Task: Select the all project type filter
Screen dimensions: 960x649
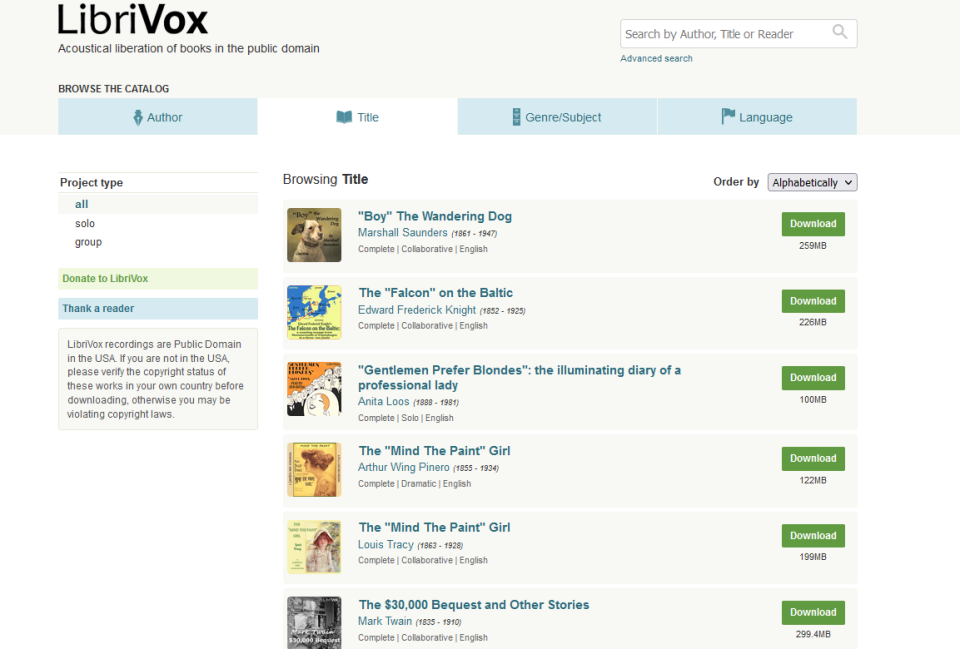Action: tap(82, 204)
